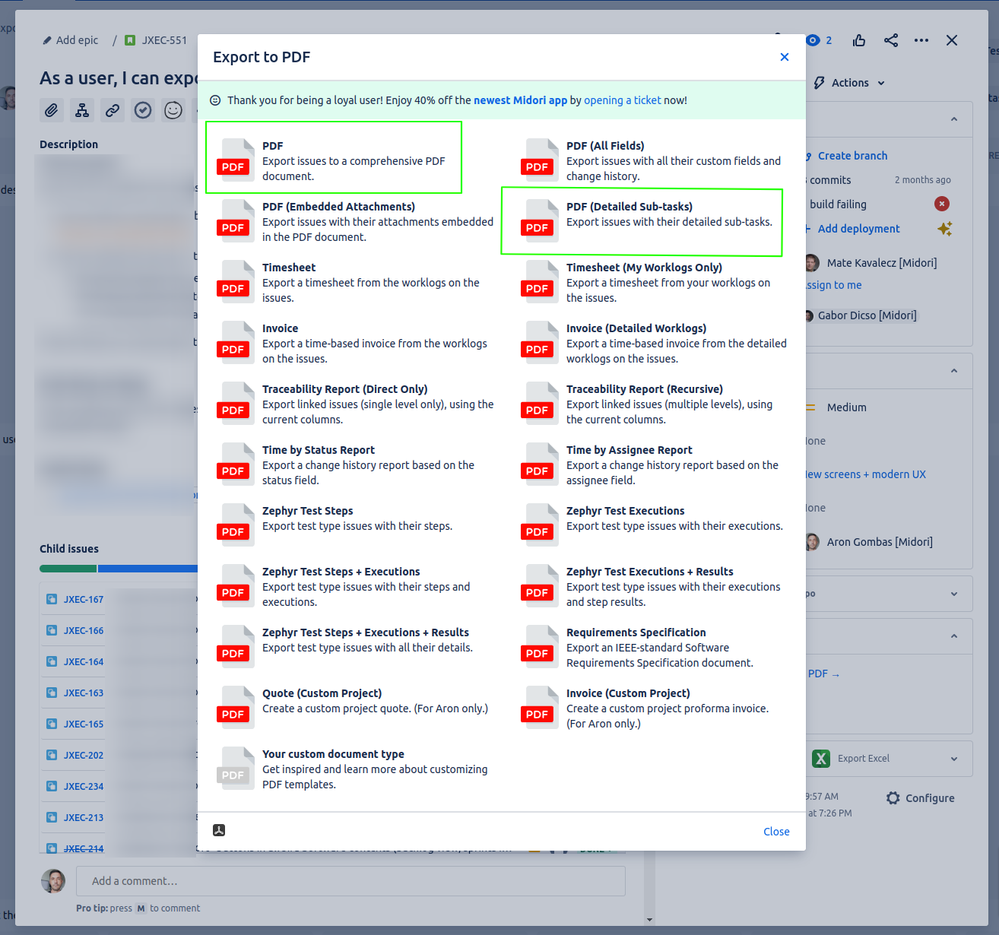Open child issue JXEC-213

tap(83, 818)
